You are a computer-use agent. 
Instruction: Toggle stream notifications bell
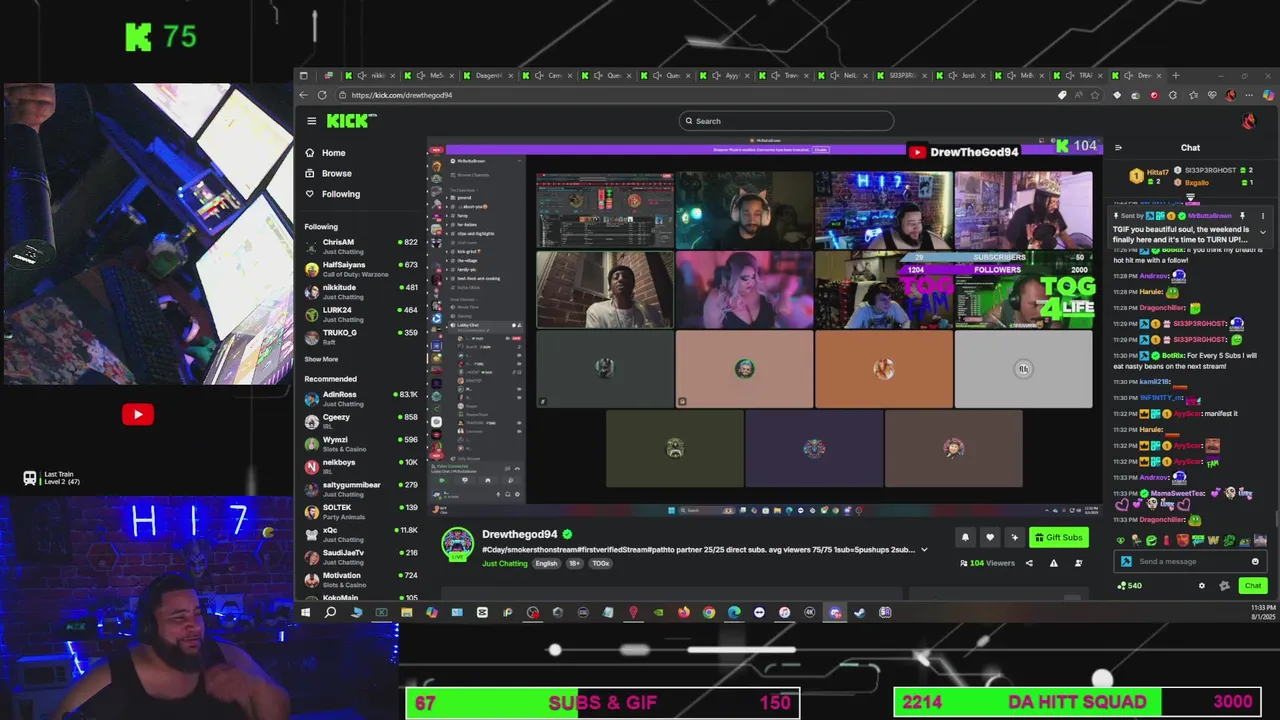[965, 537]
